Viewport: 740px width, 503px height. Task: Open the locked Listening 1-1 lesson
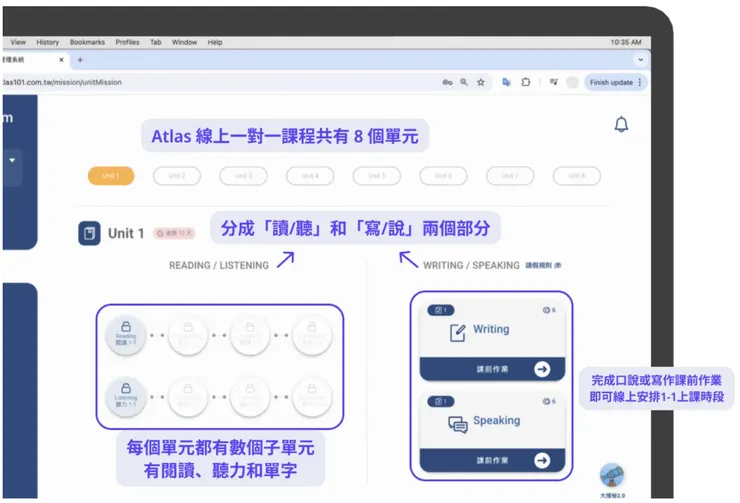coord(126,396)
